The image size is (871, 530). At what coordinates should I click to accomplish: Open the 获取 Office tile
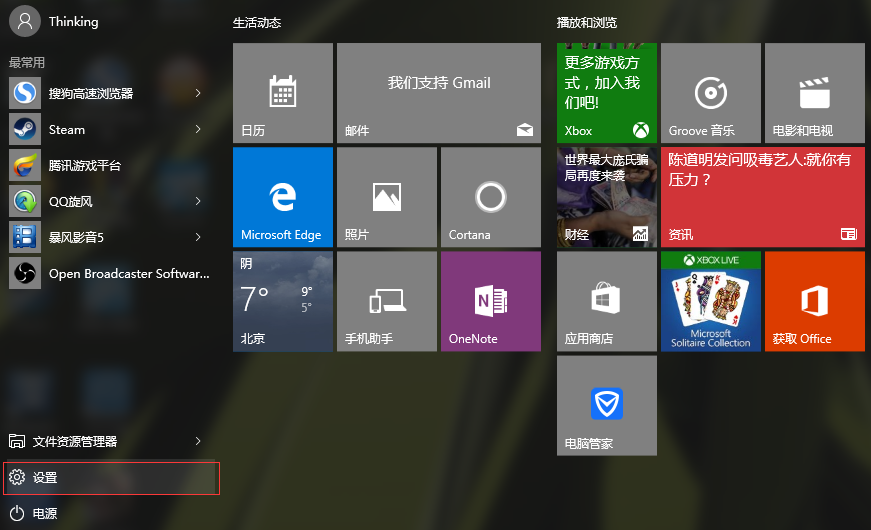click(x=814, y=301)
